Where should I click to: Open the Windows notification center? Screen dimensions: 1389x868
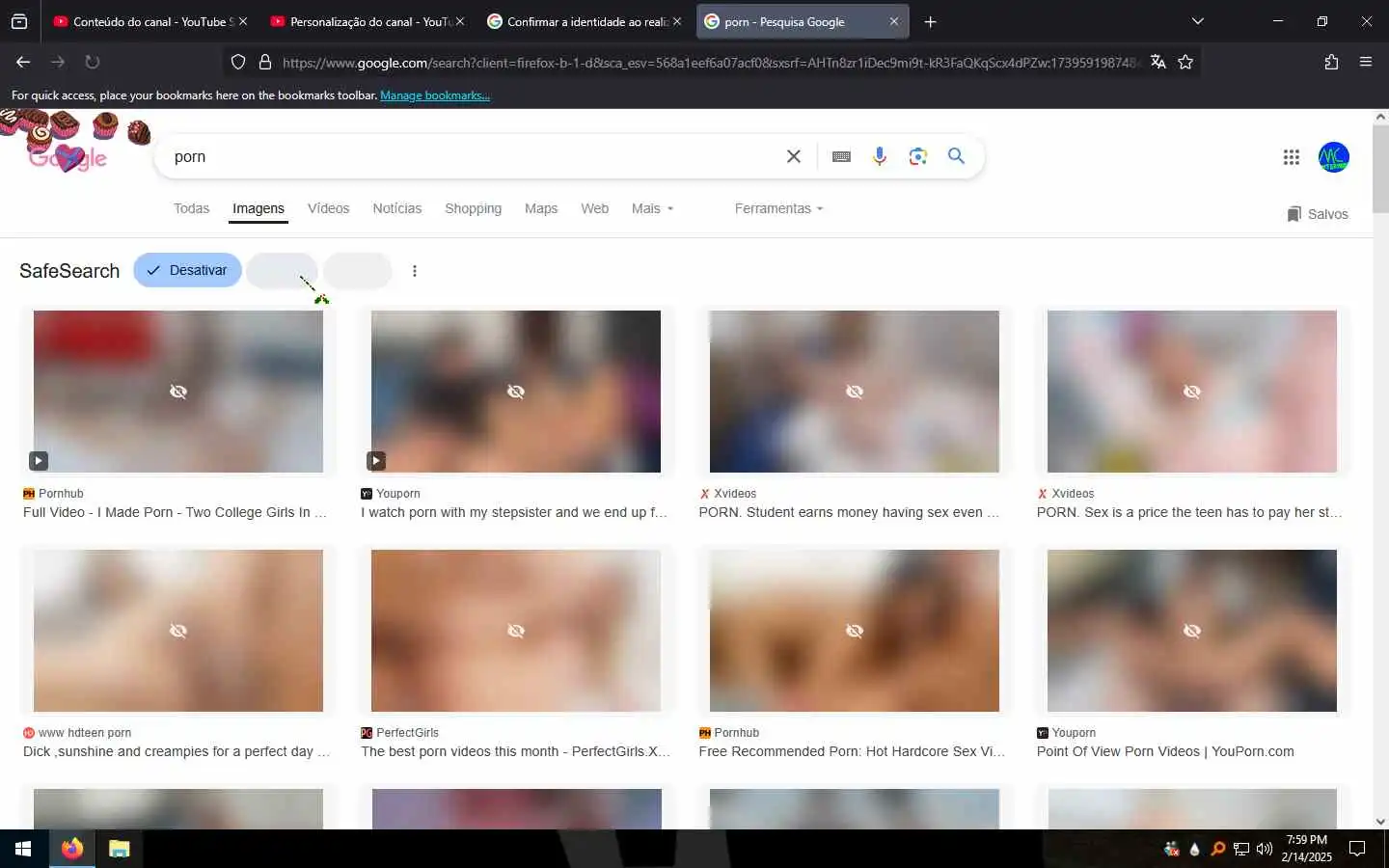click(x=1357, y=849)
